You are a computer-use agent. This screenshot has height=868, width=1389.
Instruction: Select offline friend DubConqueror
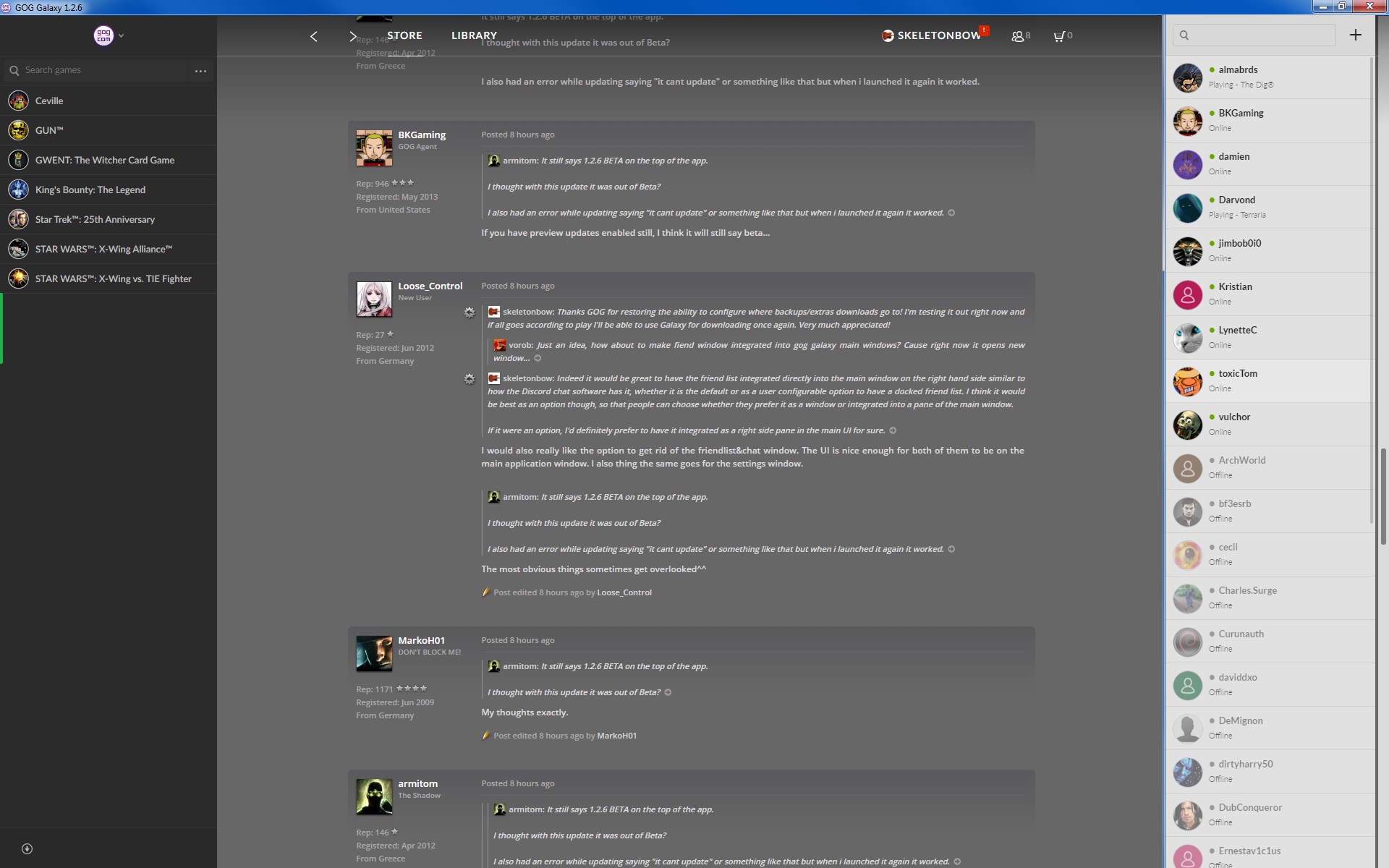point(1270,815)
